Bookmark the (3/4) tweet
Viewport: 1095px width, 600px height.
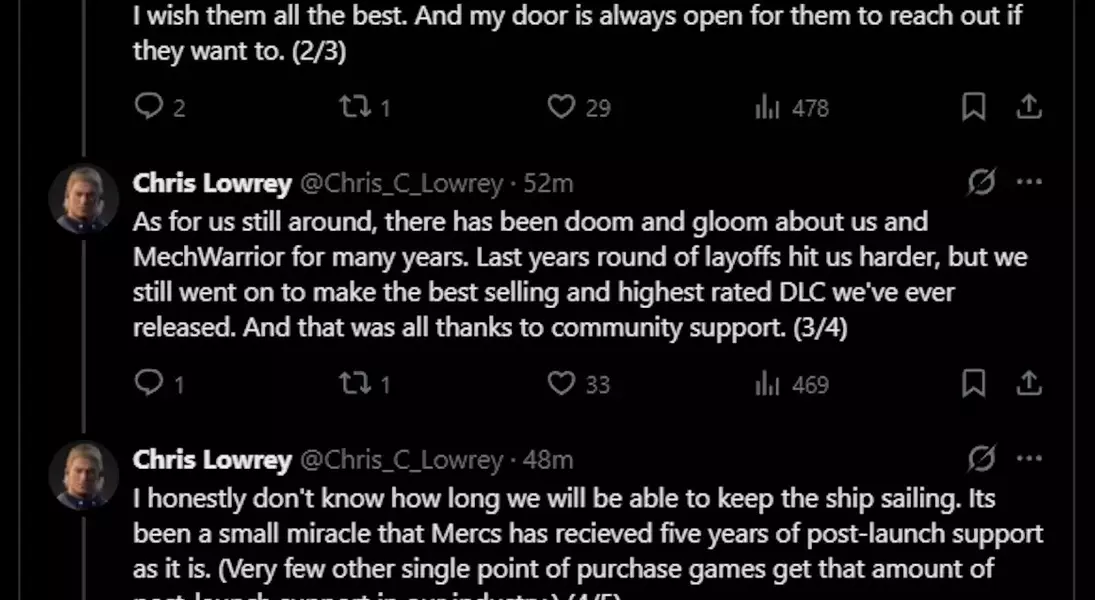click(x=973, y=383)
